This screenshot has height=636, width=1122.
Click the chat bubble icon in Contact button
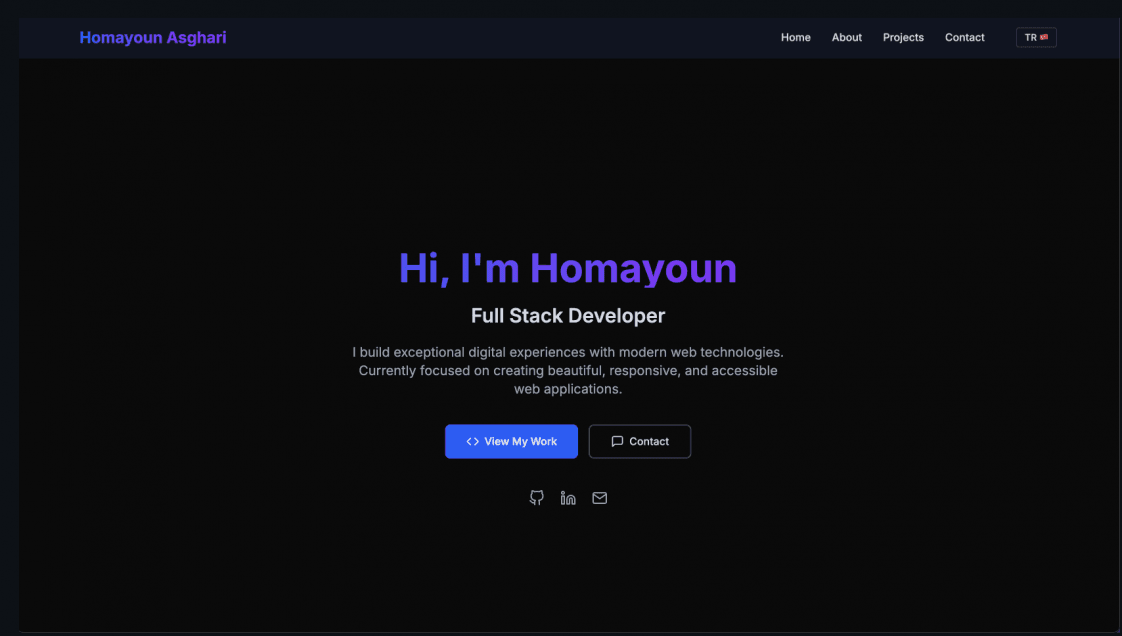click(617, 441)
